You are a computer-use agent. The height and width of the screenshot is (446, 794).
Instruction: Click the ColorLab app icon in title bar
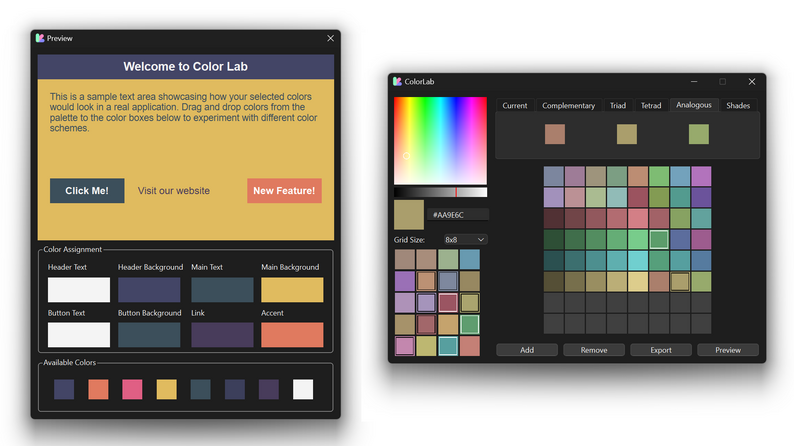[398, 82]
